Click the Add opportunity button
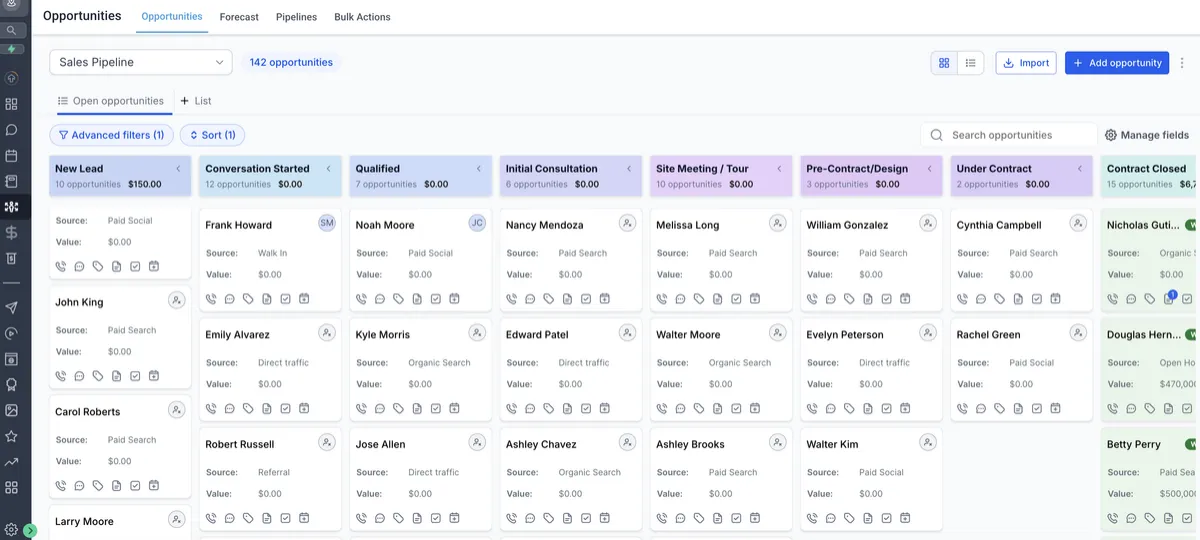The height and width of the screenshot is (540, 1200). click(x=1117, y=63)
